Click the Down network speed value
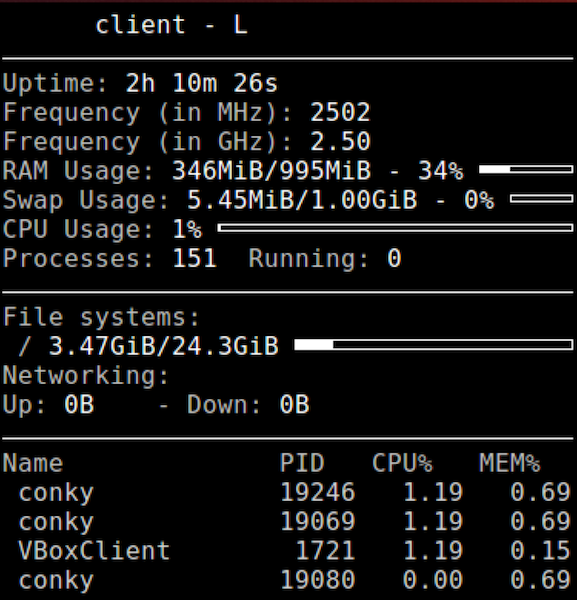 (294, 404)
